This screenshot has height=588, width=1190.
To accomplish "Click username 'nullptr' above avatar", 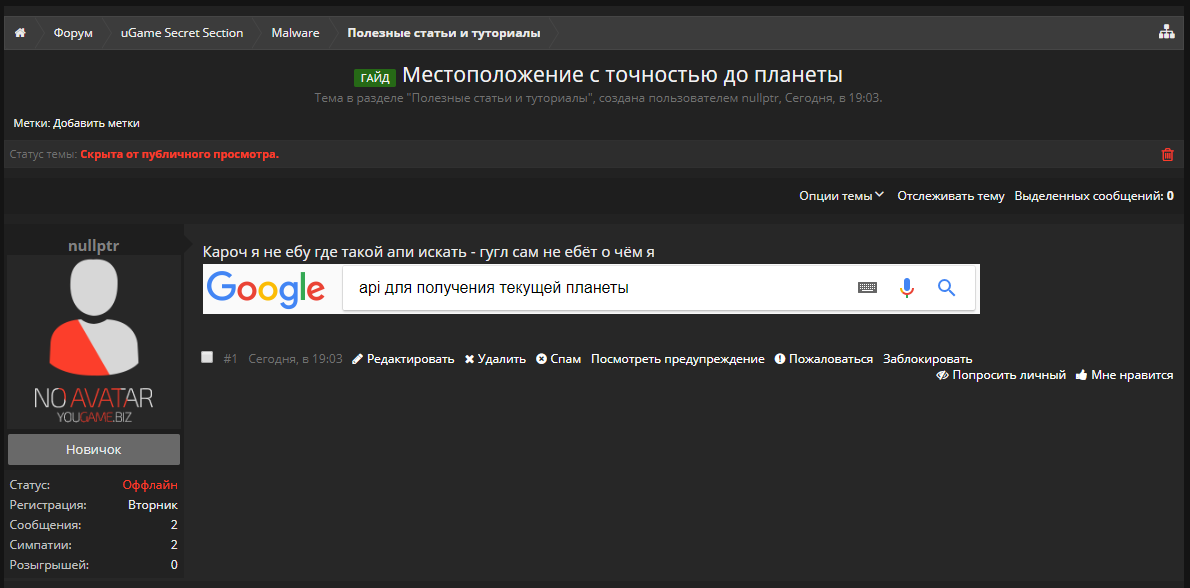I will click(x=94, y=245).
